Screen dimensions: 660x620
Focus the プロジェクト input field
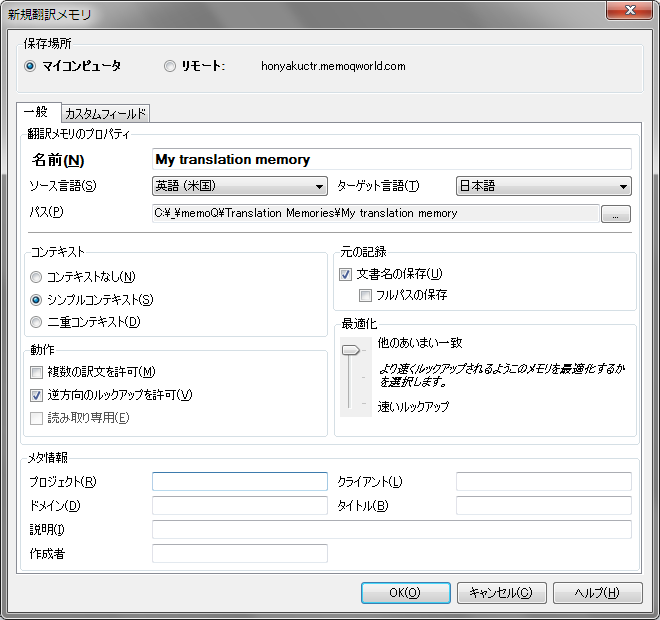pyautogui.click(x=239, y=482)
